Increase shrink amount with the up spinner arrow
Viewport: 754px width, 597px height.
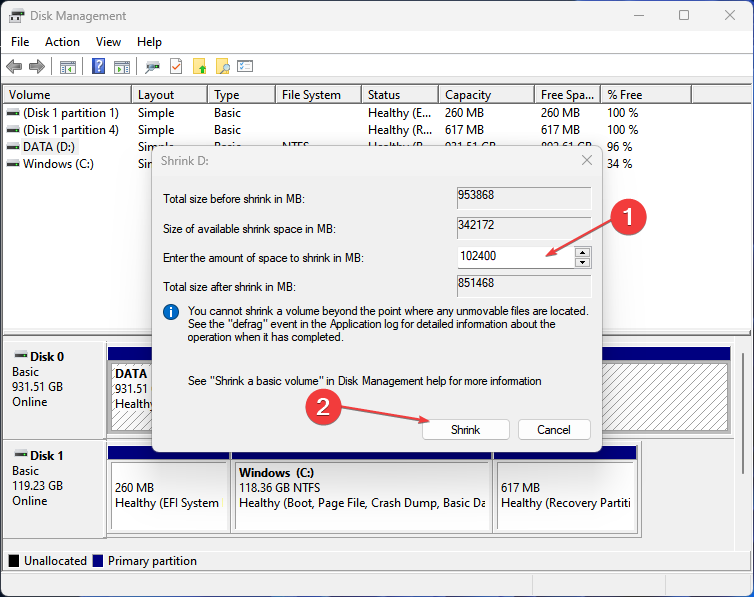tap(582, 252)
